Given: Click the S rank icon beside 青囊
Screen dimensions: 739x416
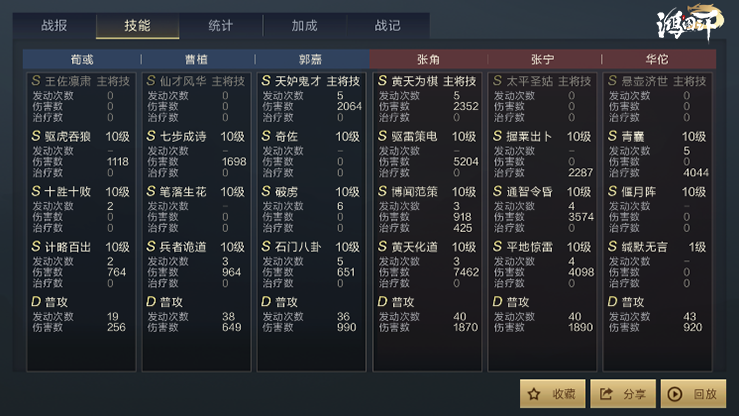Looking at the screenshot, I should pyautogui.click(x=612, y=136).
